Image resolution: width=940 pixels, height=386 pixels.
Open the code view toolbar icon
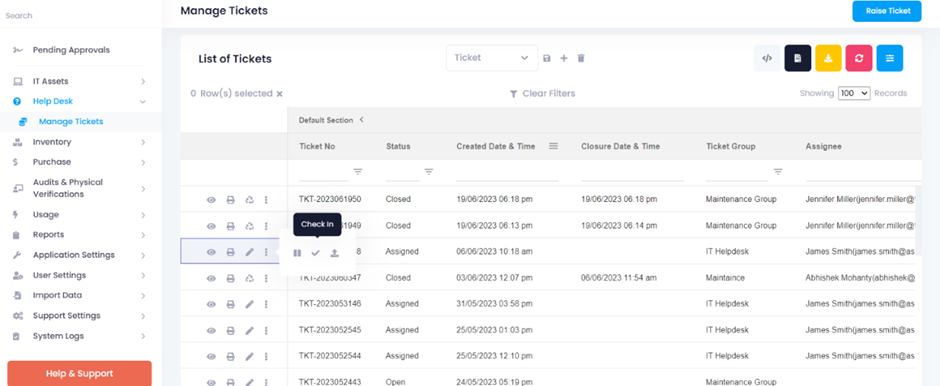tap(767, 58)
